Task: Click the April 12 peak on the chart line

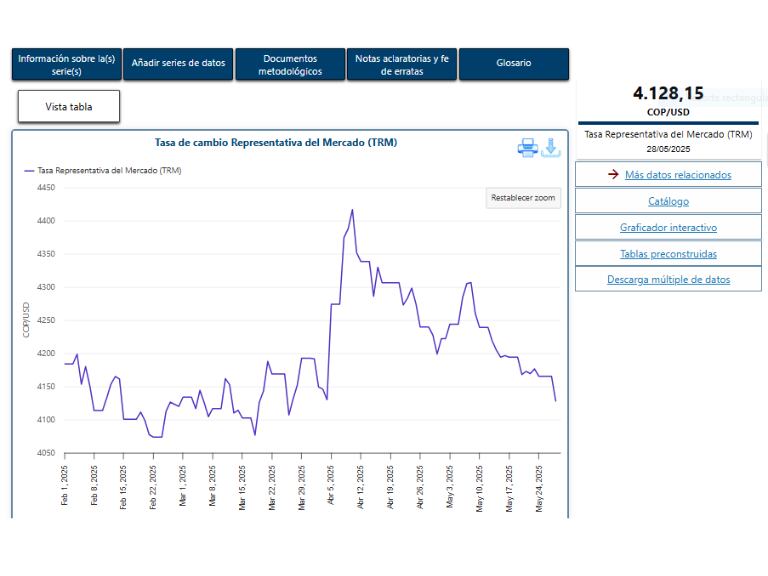Action: tap(352, 210)
